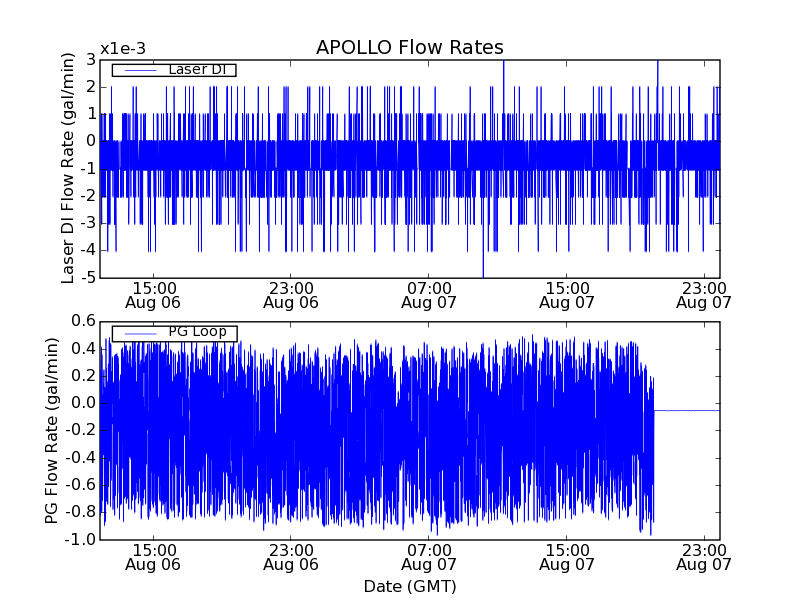Click the '0.4' y-tick on PG Loop plot
Image resolution: width=800 pixels, height=600 pixels.
pyautogui.click(x=84, y=349)
